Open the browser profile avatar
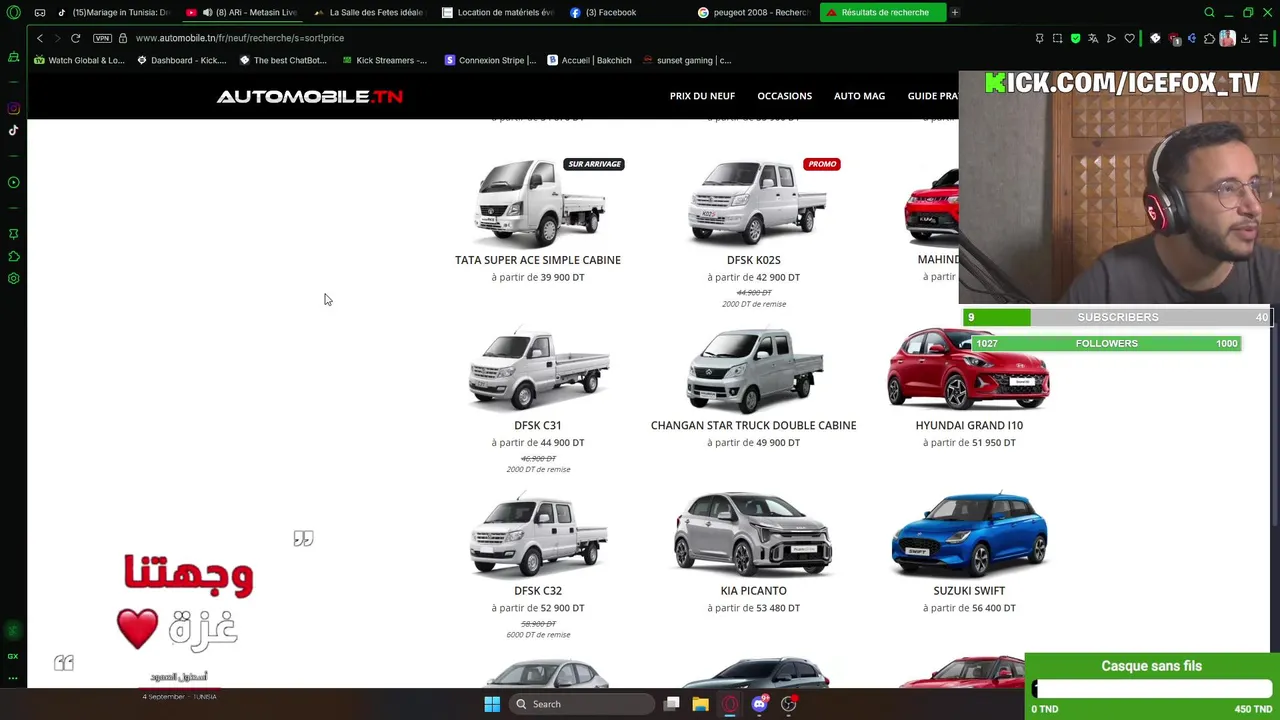 click(1227, 38)
